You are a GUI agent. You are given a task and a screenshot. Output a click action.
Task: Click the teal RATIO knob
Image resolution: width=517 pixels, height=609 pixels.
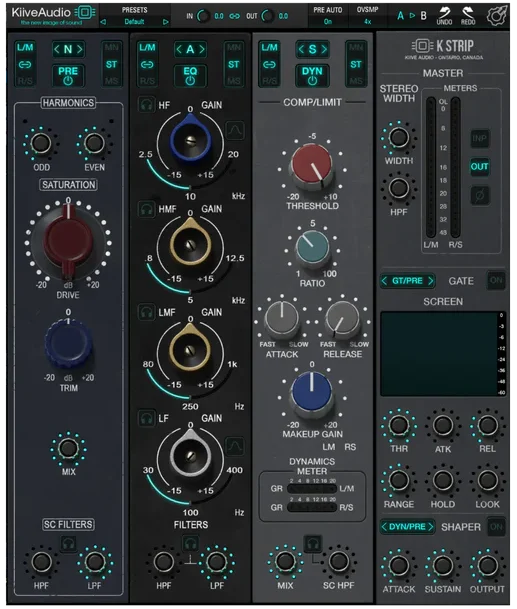(312, 249)
